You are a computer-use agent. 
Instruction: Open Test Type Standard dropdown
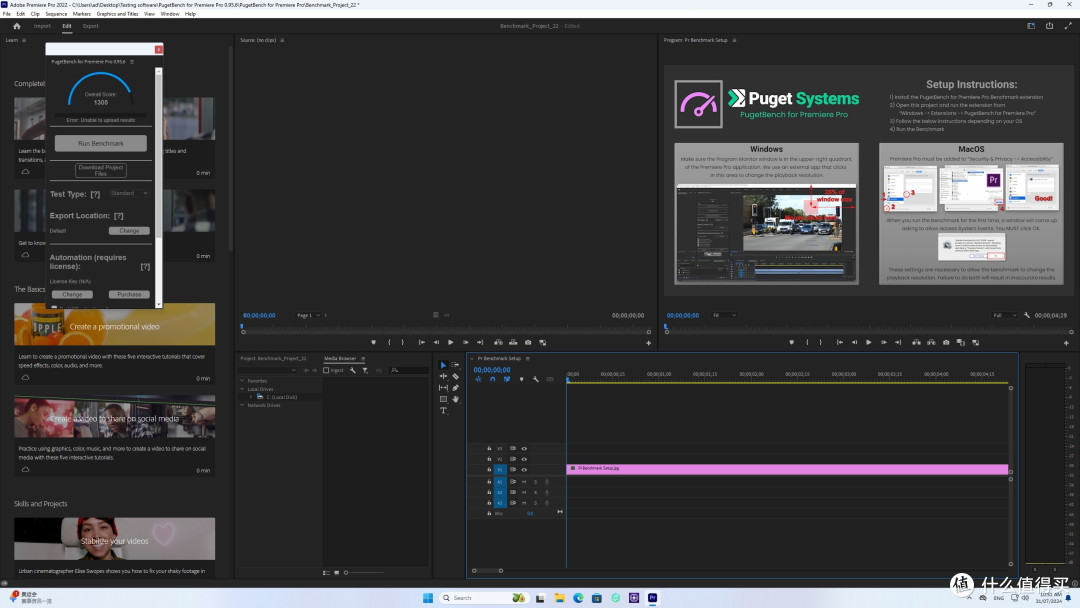[x=129, y=193]
